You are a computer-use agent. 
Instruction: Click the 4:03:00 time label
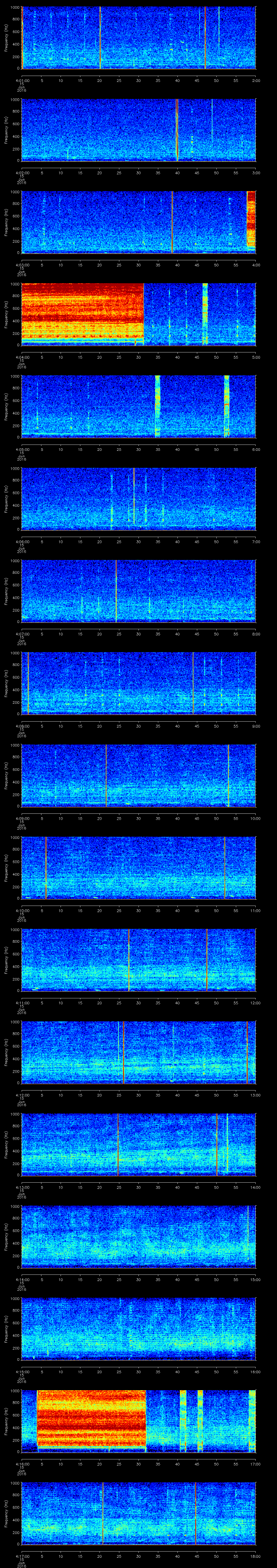tap(22, 265)
